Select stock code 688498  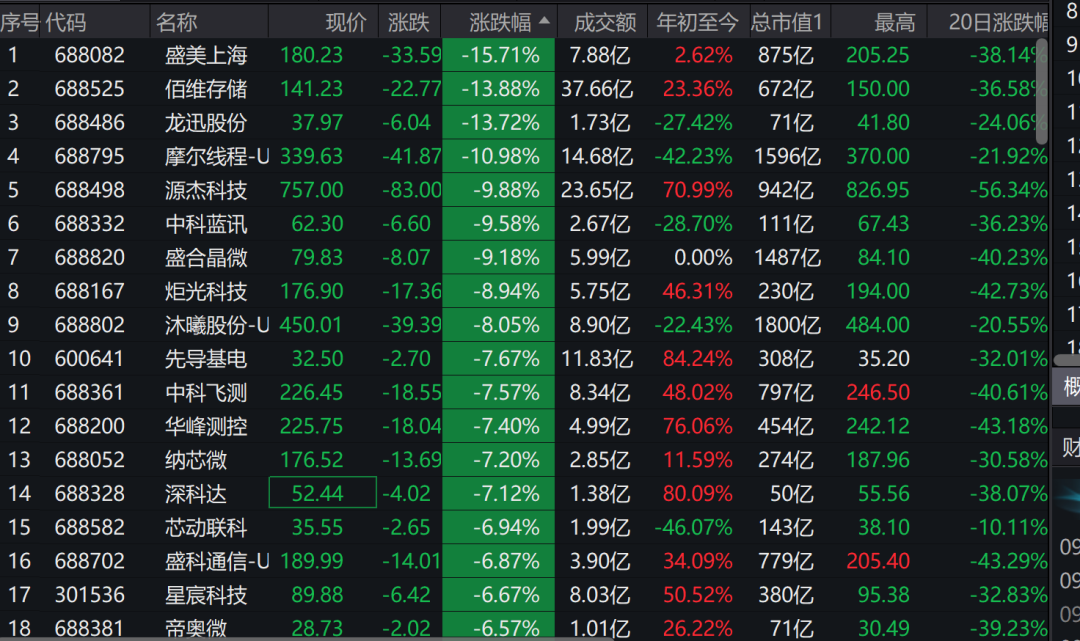90,190
